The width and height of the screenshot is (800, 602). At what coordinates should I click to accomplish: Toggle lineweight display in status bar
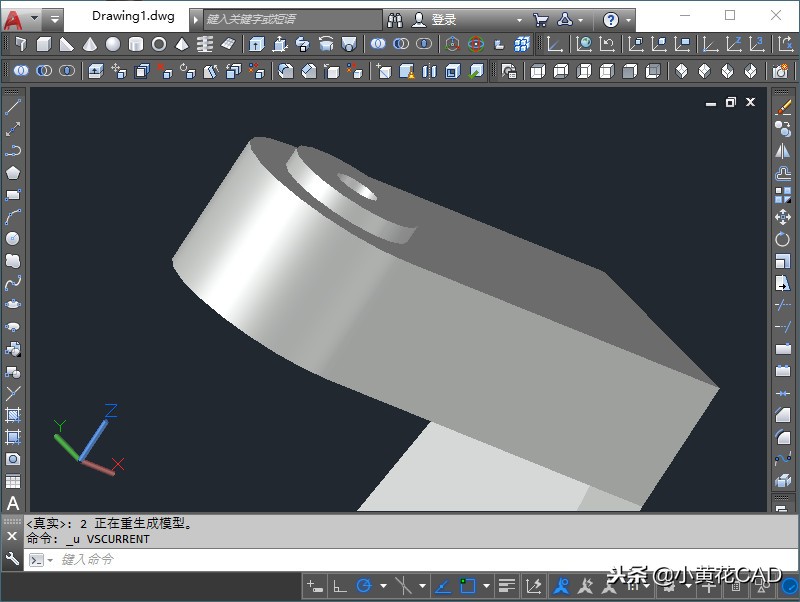(x=507, y=586)
